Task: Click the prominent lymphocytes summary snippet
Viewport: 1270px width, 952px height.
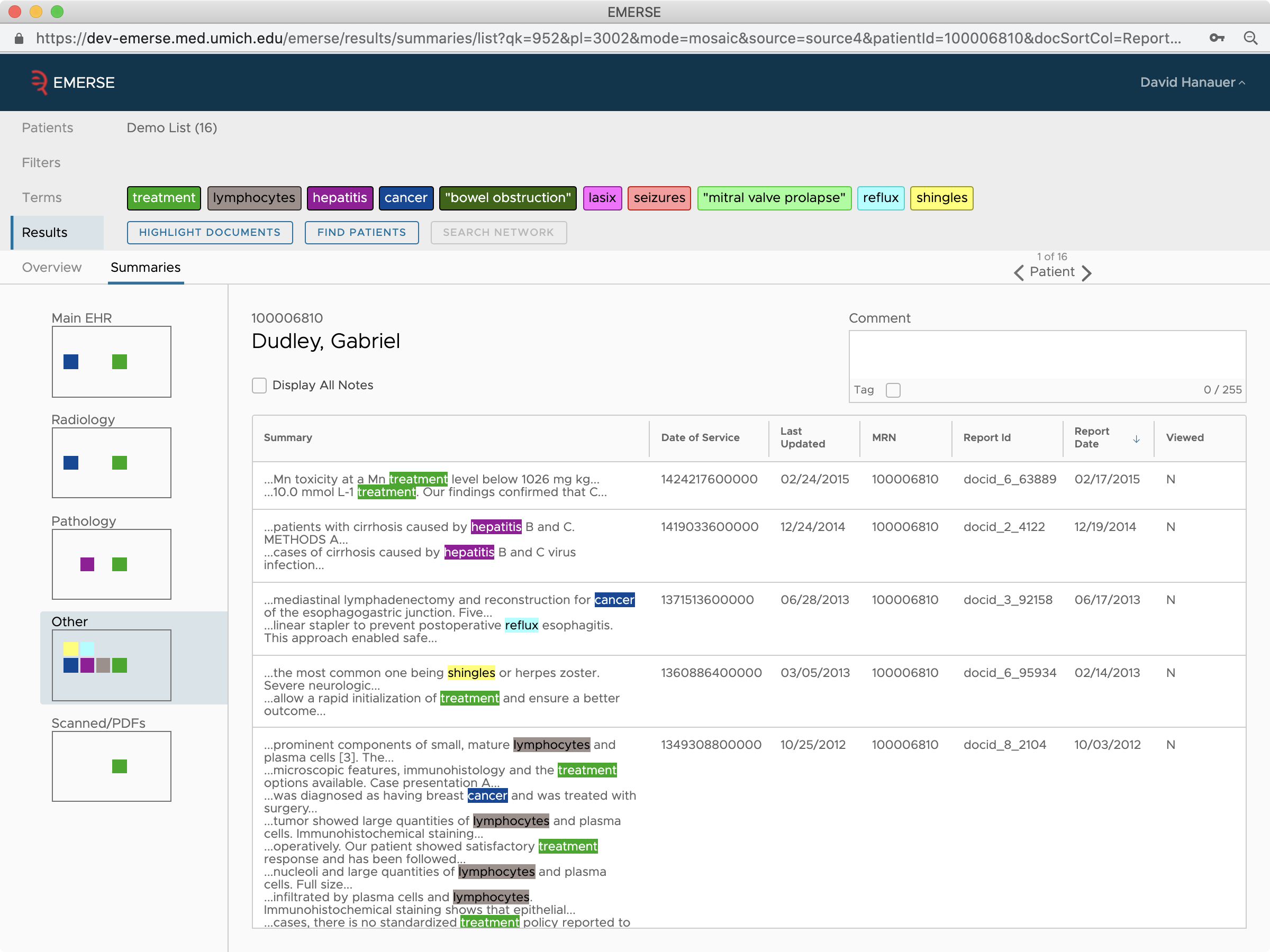Action: 450,833
